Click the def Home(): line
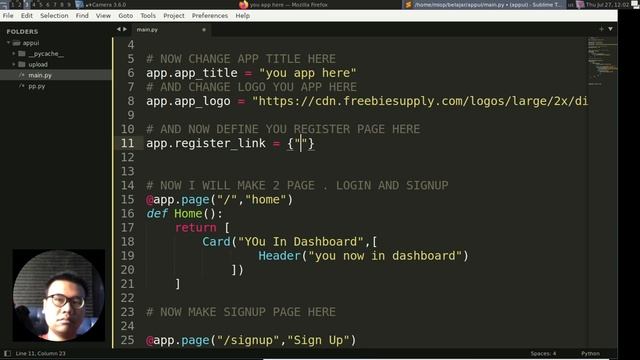Image resolution: width=640 pixels, height=360 pixels. point(184,214)
